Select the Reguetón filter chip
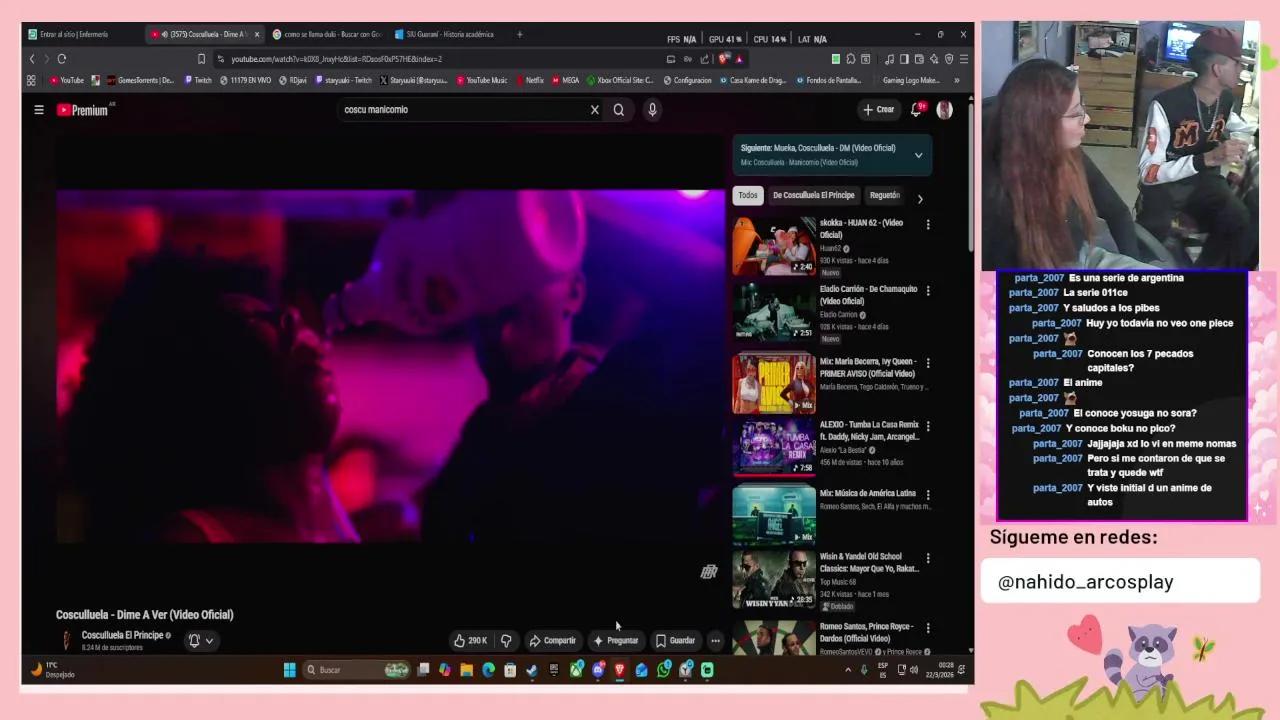Image resolution: width=1280 pixels, height=720 pixels. coord(884,196)
